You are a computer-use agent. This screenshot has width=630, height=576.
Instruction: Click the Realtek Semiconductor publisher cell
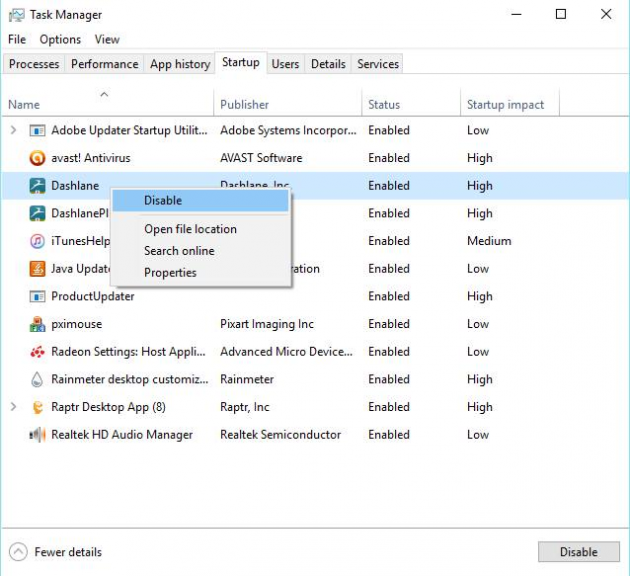click(x=280, y=435)
